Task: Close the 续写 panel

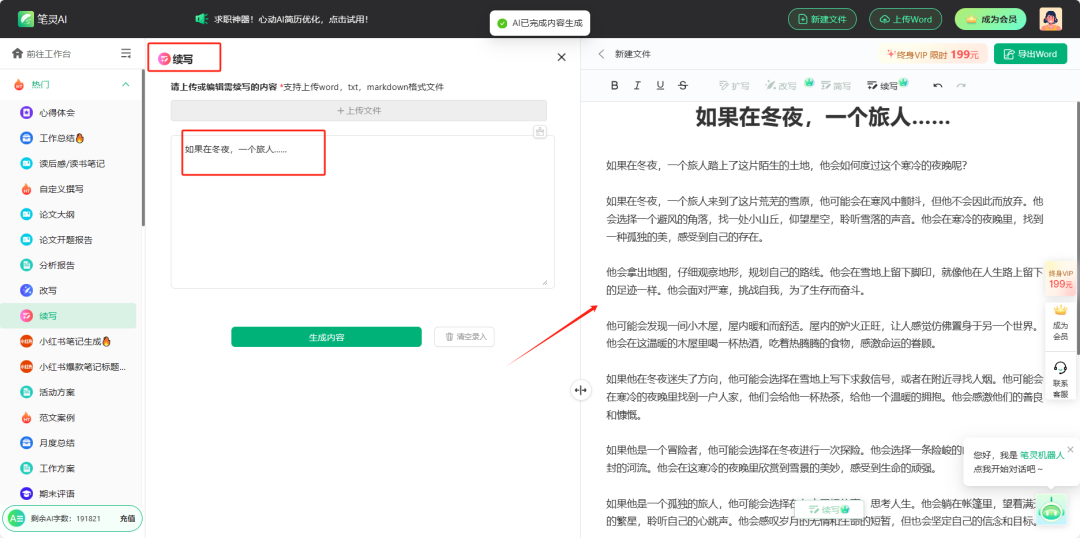Action: click(561, 57)
